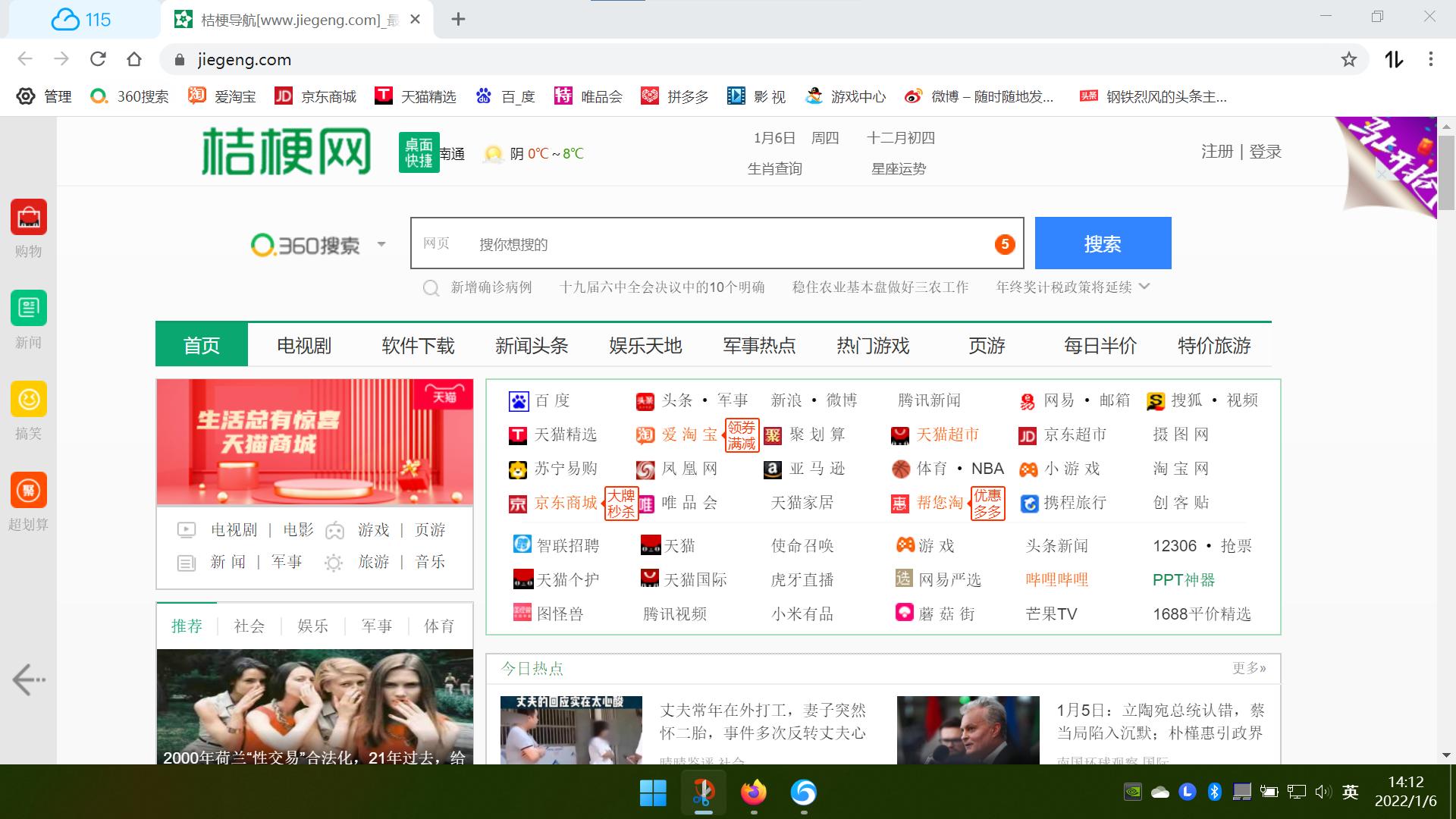1456x819 pixels.
Task: Expand the hot search suggestions chevron
Action: click(1145, 287)
